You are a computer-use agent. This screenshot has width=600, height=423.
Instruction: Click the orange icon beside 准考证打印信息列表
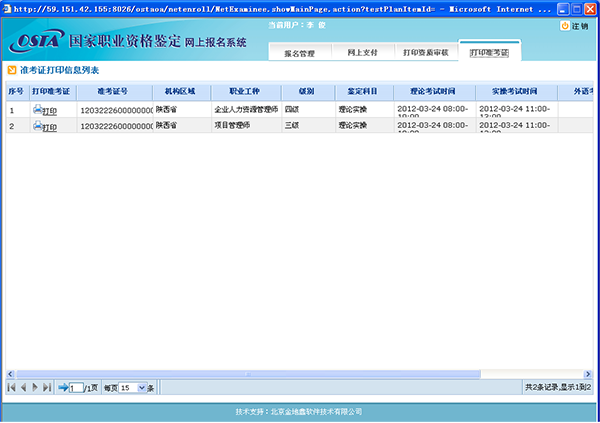[x=12, y=70]
